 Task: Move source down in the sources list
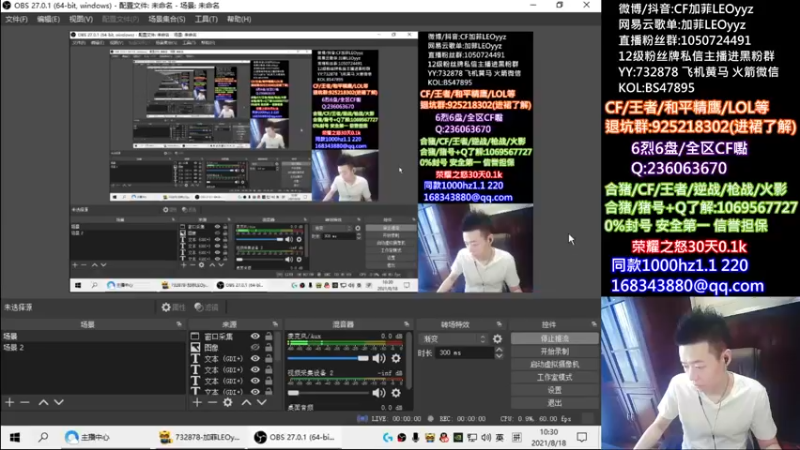[262, 403]
